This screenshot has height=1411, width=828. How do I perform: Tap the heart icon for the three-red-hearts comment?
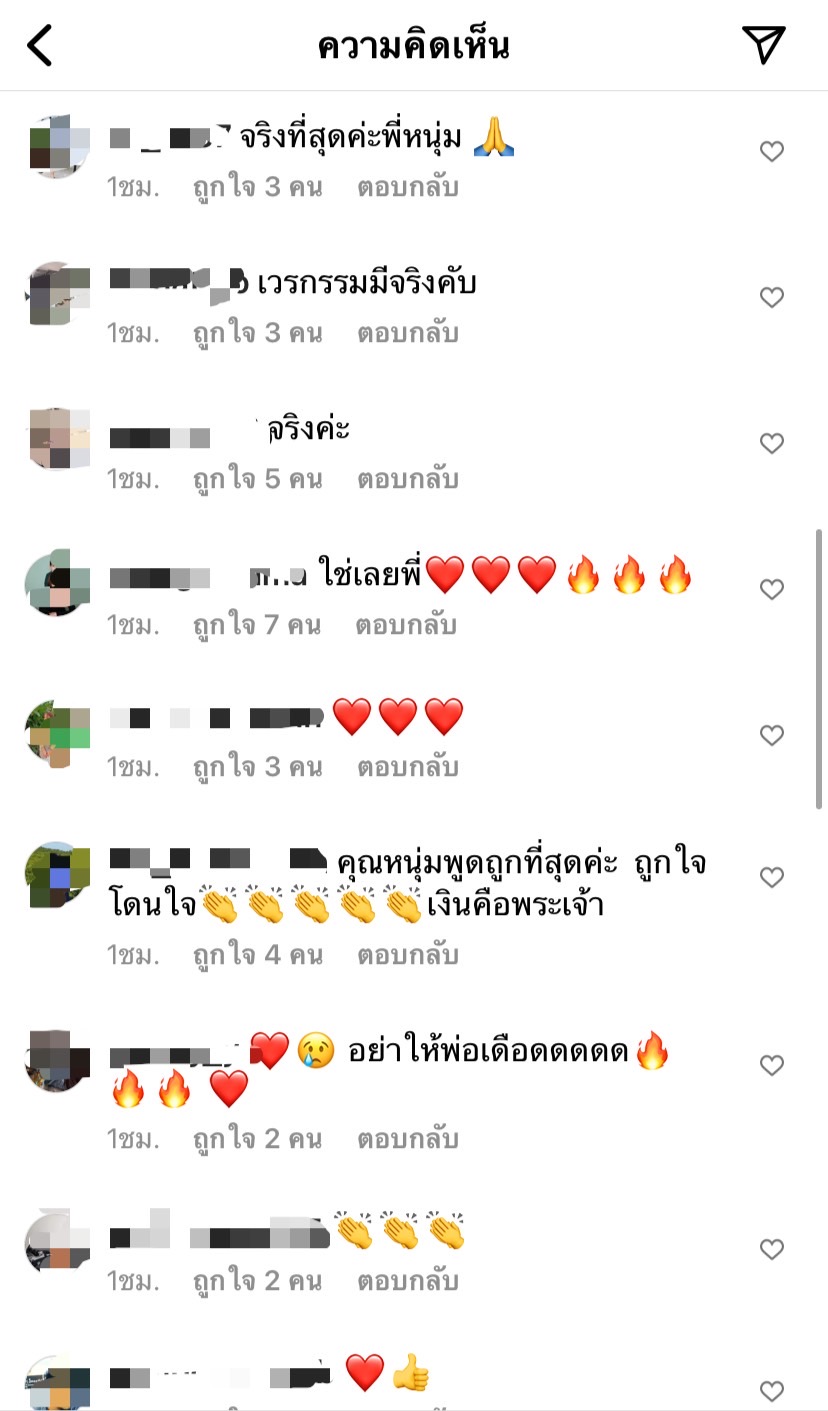tap(772, 736)
